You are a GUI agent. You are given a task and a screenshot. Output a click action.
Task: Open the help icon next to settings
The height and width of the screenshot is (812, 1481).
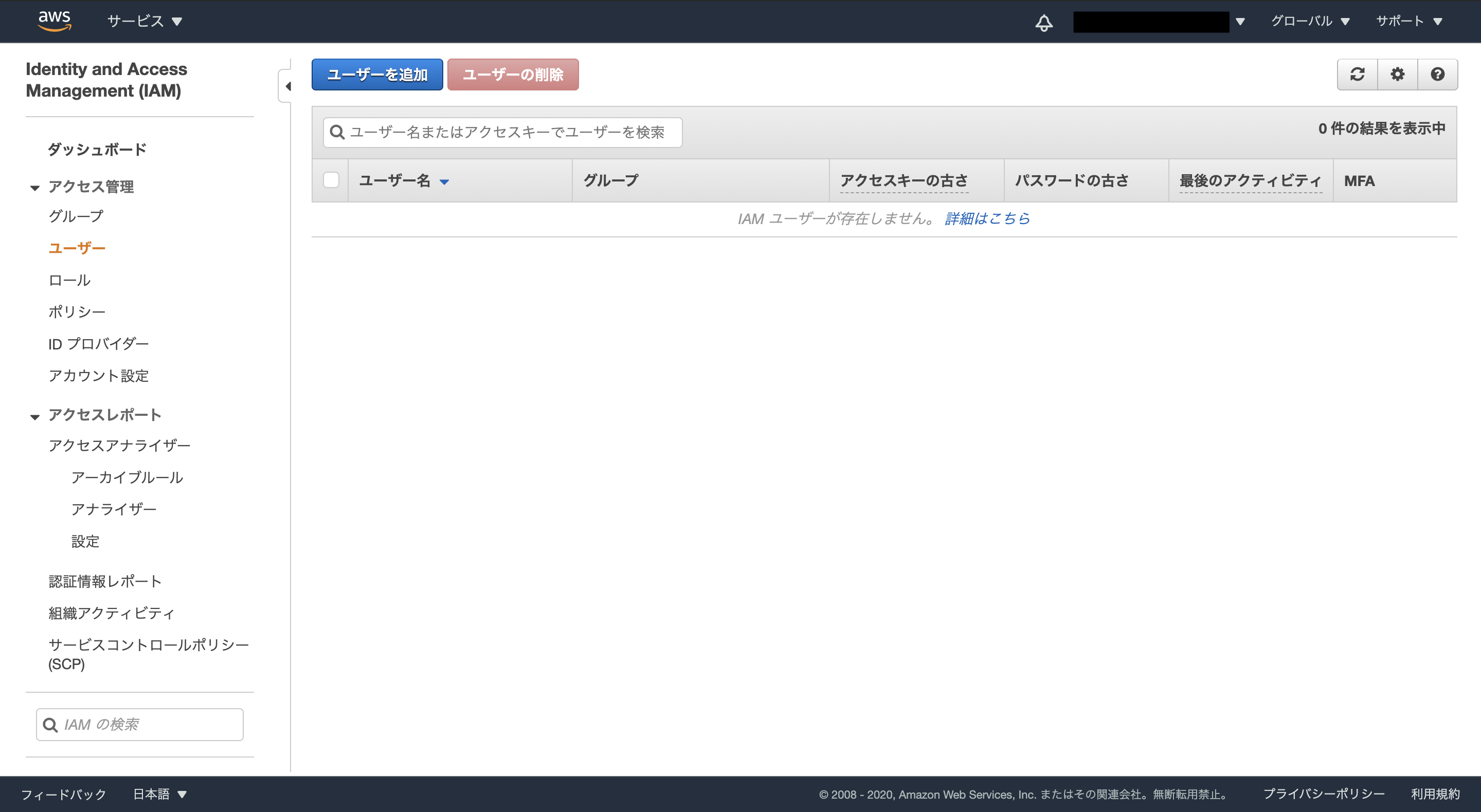tap(1437, 74)
